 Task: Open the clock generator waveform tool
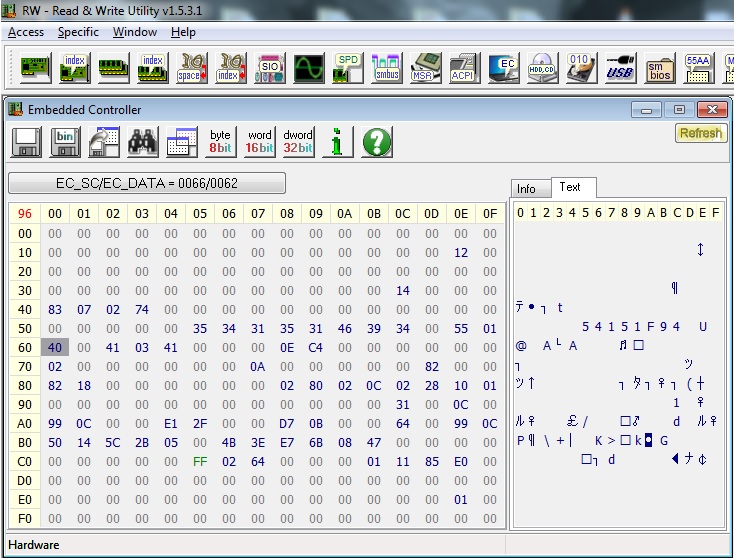[x=308, y=68]
